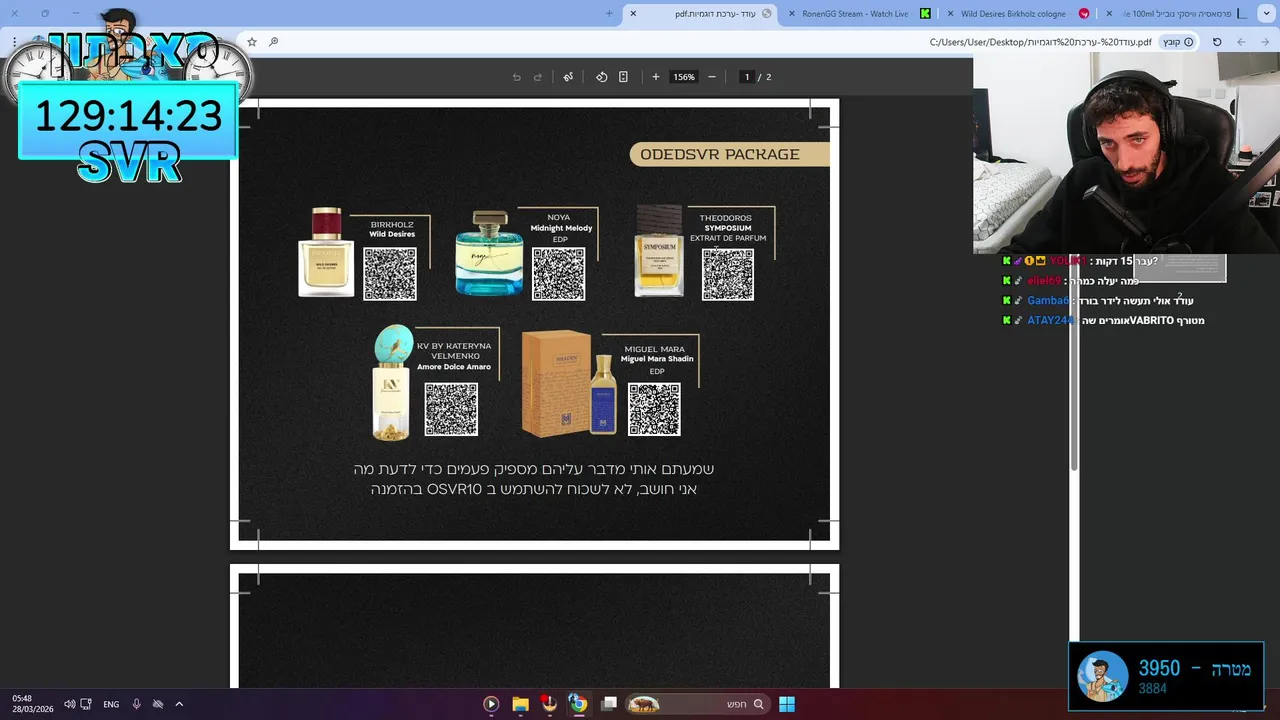Click the Noya Midnight Melody QR code

558,274
